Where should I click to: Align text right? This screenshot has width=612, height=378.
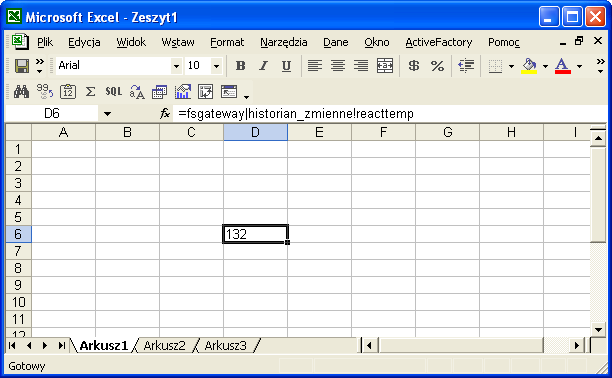[x=361, y=66]
